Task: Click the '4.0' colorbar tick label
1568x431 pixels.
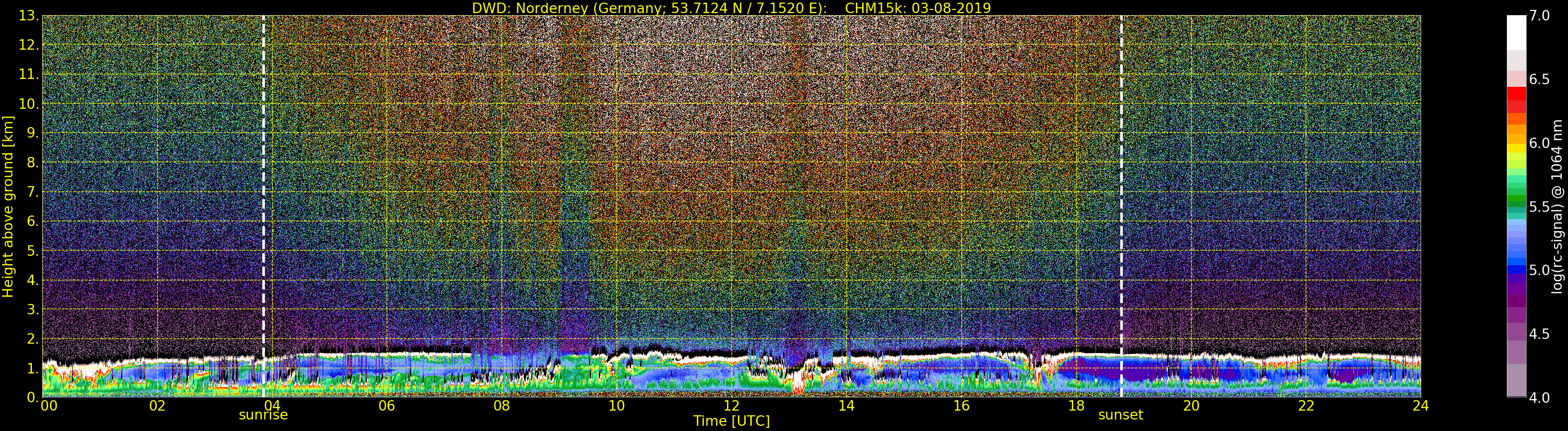Action: (1539, 398)
